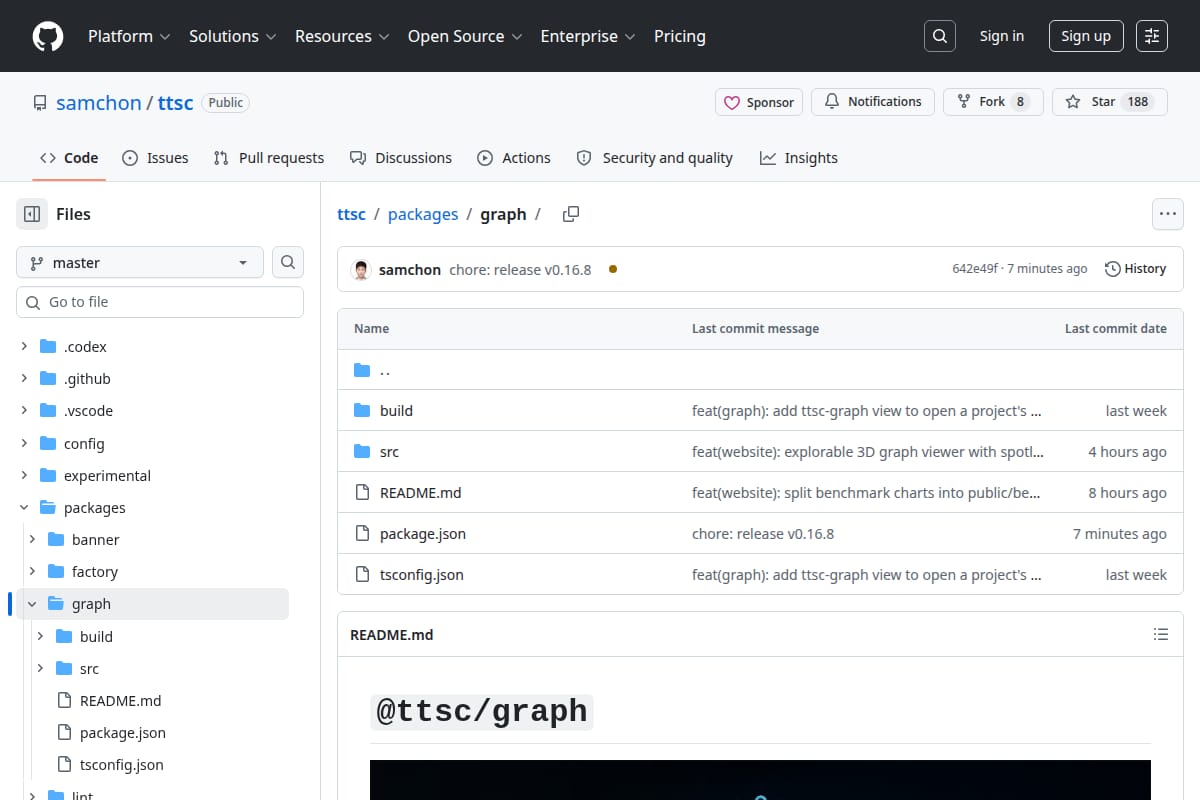Click parent directory folder icon
1200x800 pixels.
click(x=362, y=370)
